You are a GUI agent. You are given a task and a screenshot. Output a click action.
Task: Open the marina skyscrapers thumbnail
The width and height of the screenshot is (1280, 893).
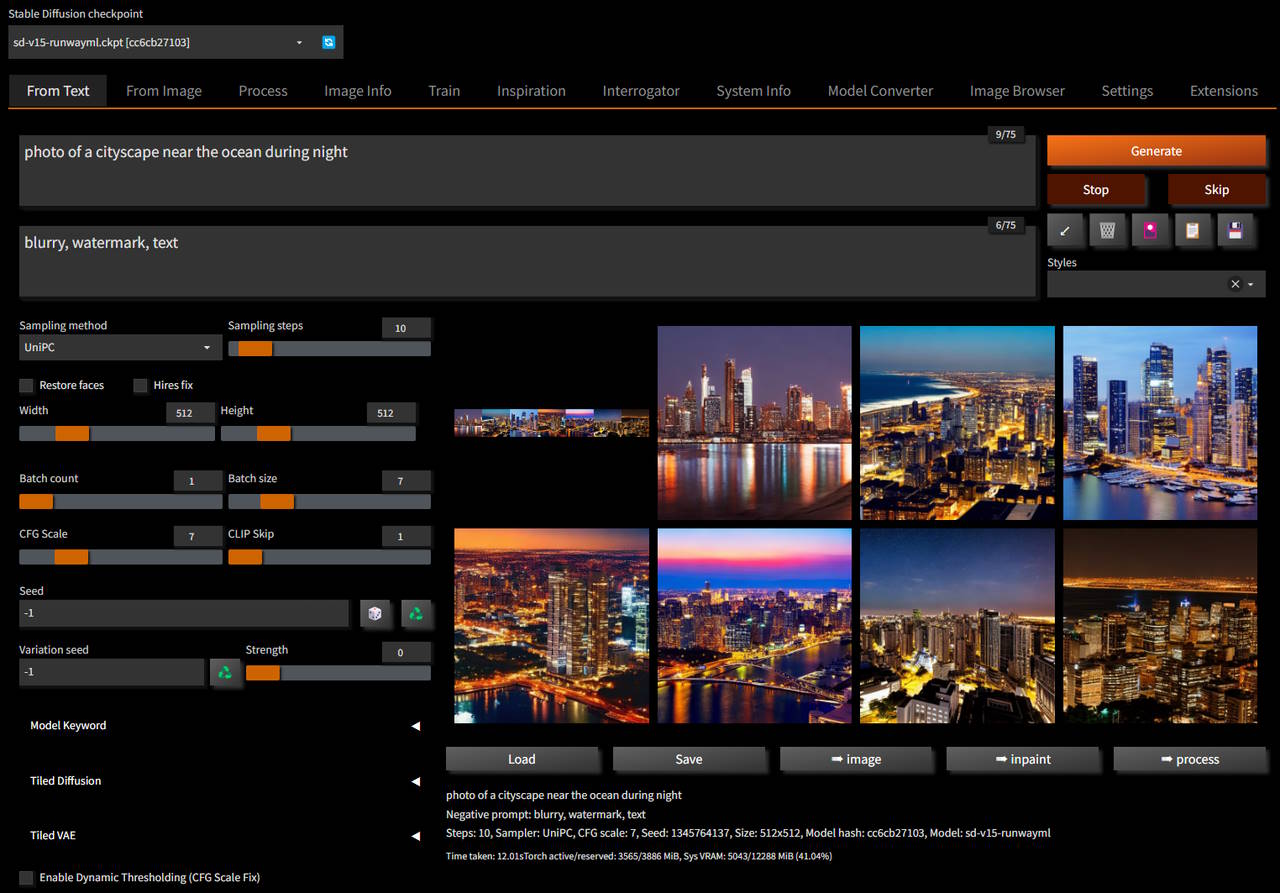[1160, 423]
